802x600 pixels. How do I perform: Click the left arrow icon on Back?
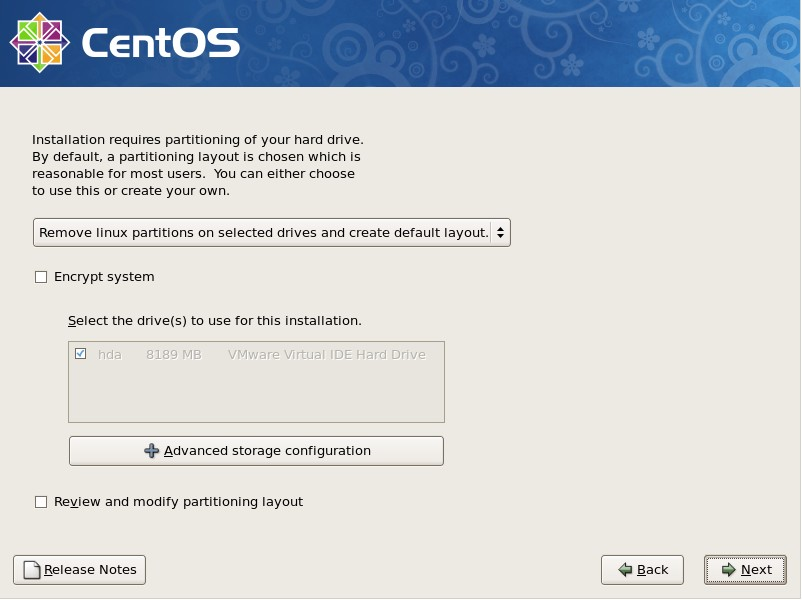(625, 570)
